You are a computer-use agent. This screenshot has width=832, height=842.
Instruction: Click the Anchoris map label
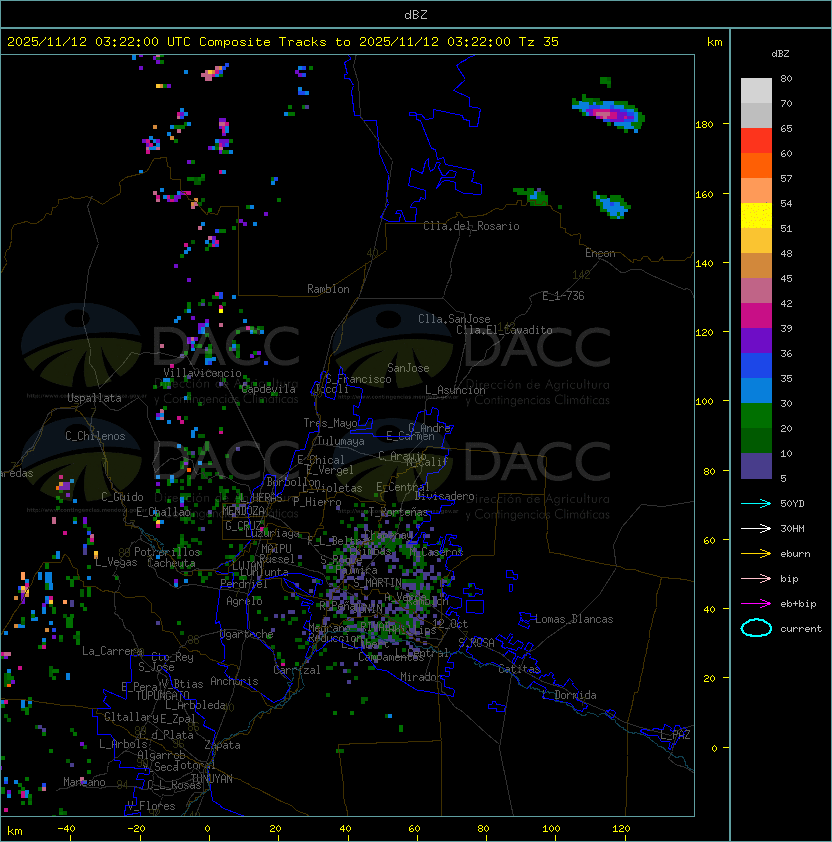point(234,681)
